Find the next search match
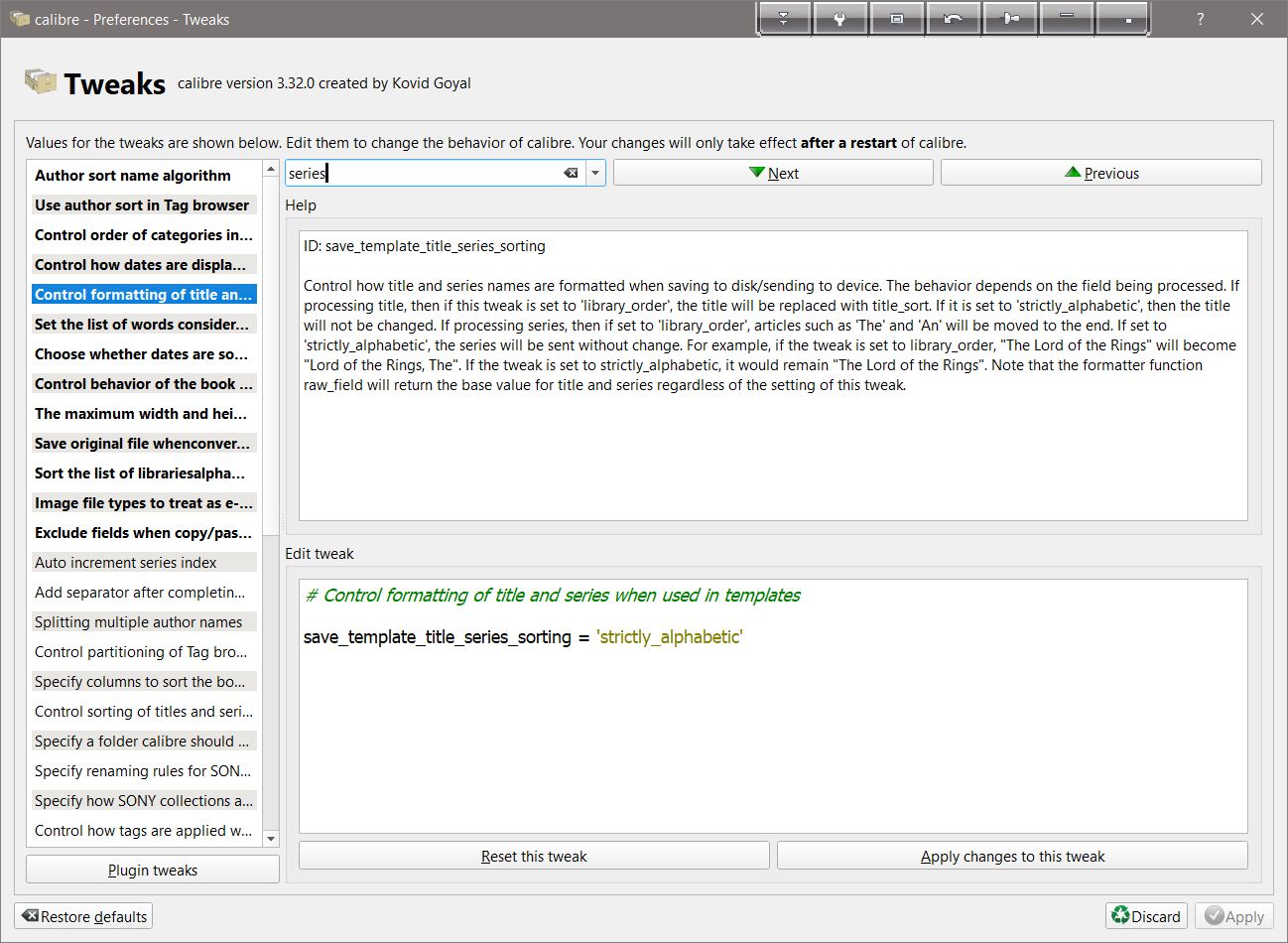The width and height of the screenshot is (1288, 943). coord(773,173)
